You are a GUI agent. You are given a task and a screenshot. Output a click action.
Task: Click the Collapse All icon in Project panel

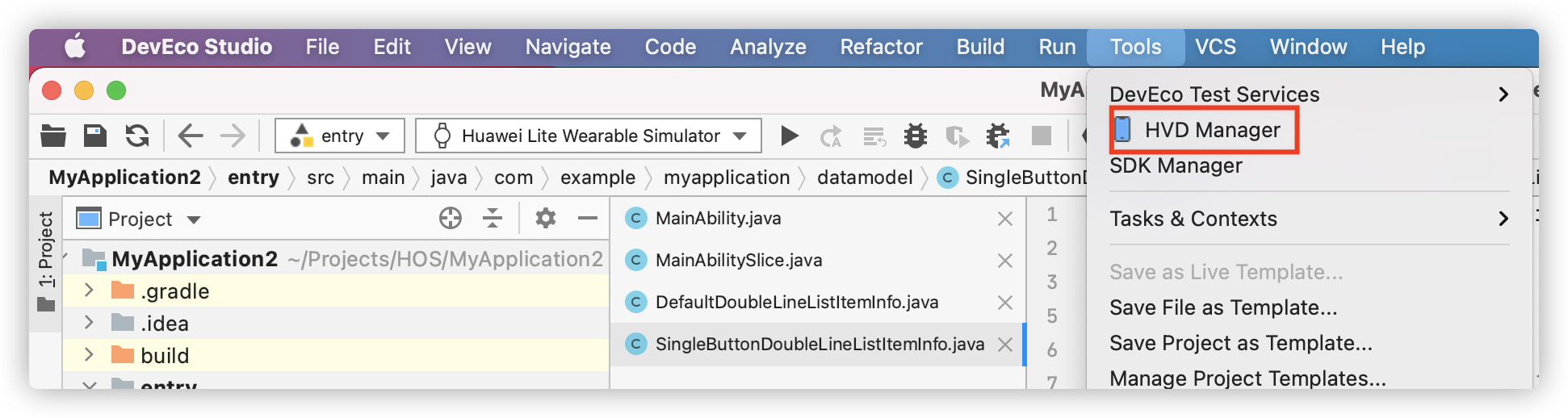click(492, 218)
